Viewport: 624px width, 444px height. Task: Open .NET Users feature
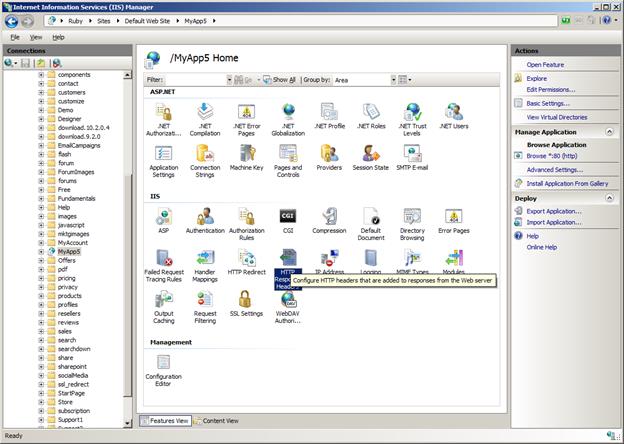454,116
